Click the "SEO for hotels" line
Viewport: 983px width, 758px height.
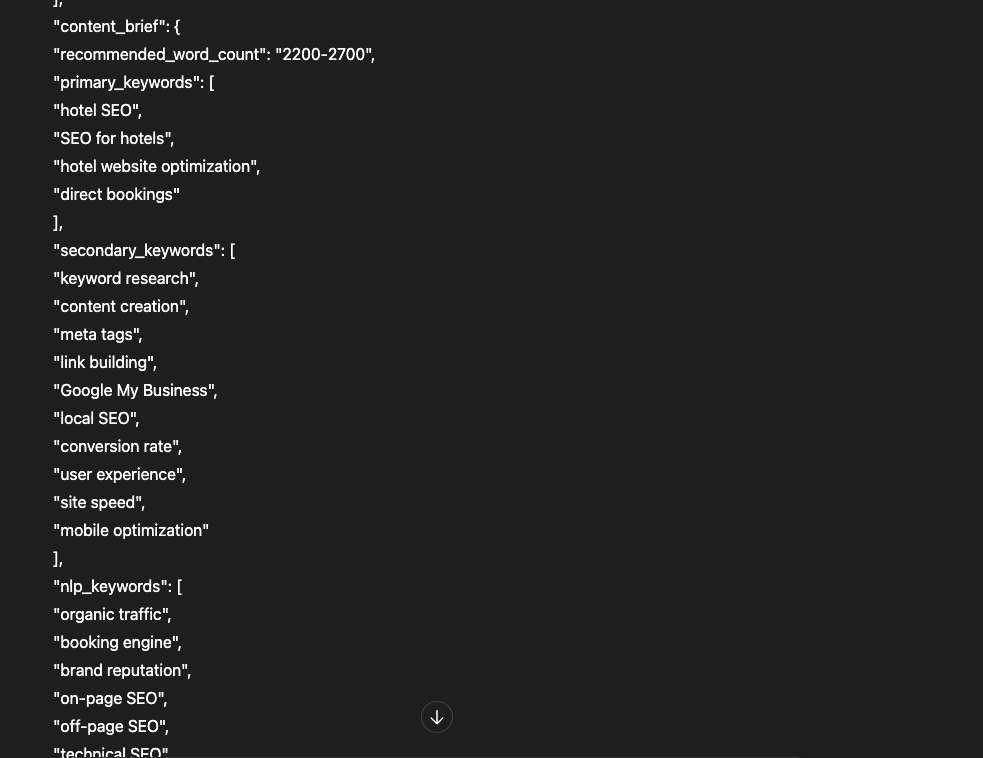coord(113,139)
